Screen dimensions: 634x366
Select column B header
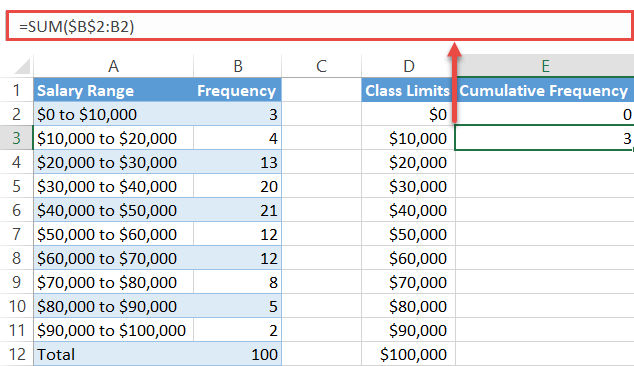pos(238,66)
